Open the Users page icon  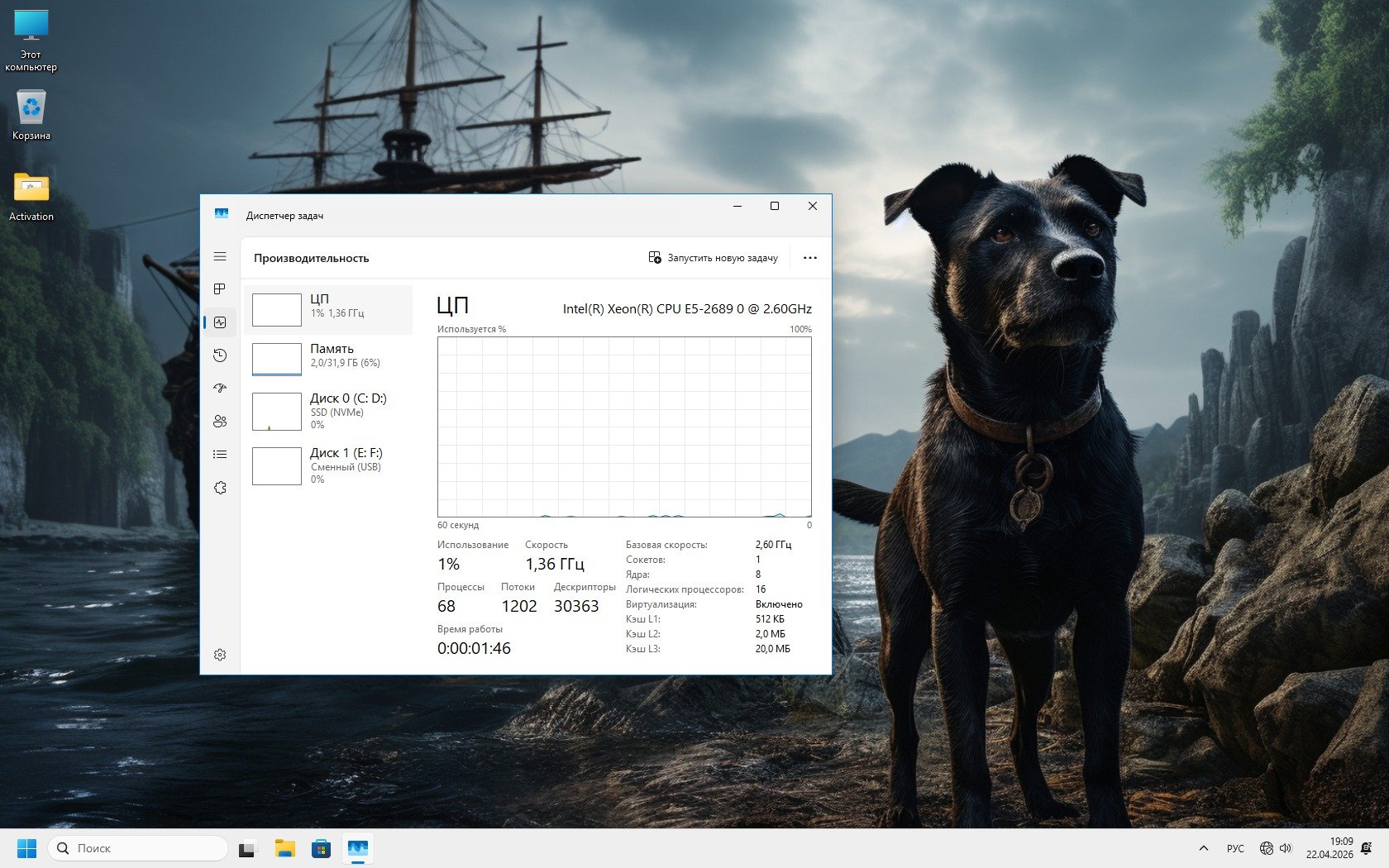(220, 422)
